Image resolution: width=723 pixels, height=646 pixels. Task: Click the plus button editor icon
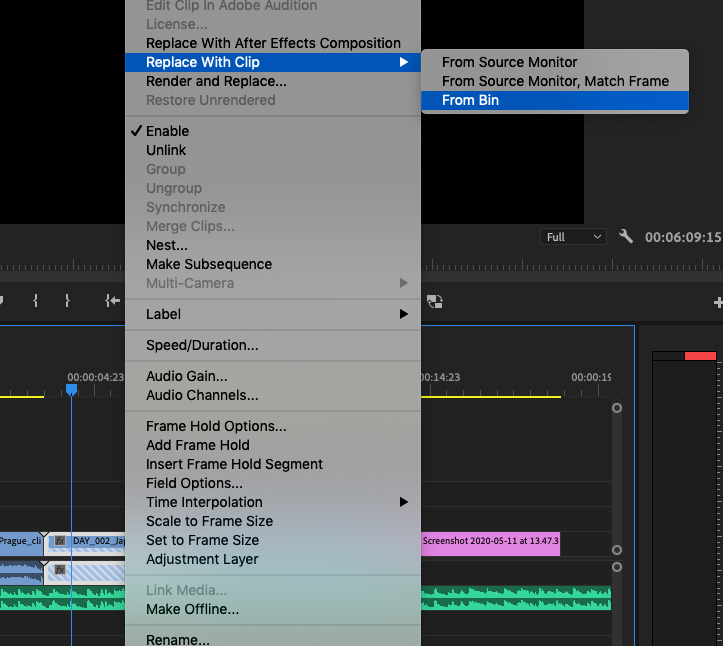pyautogui.click(x=717, y=301)
